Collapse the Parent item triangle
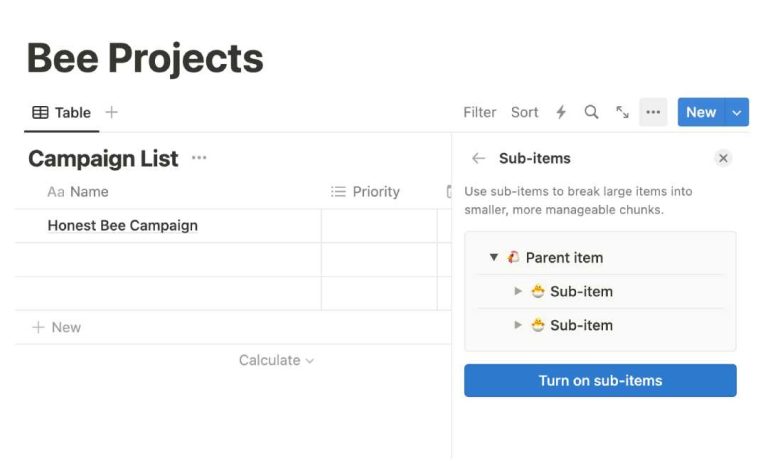 pyautogui.click(x=494, y=257)
